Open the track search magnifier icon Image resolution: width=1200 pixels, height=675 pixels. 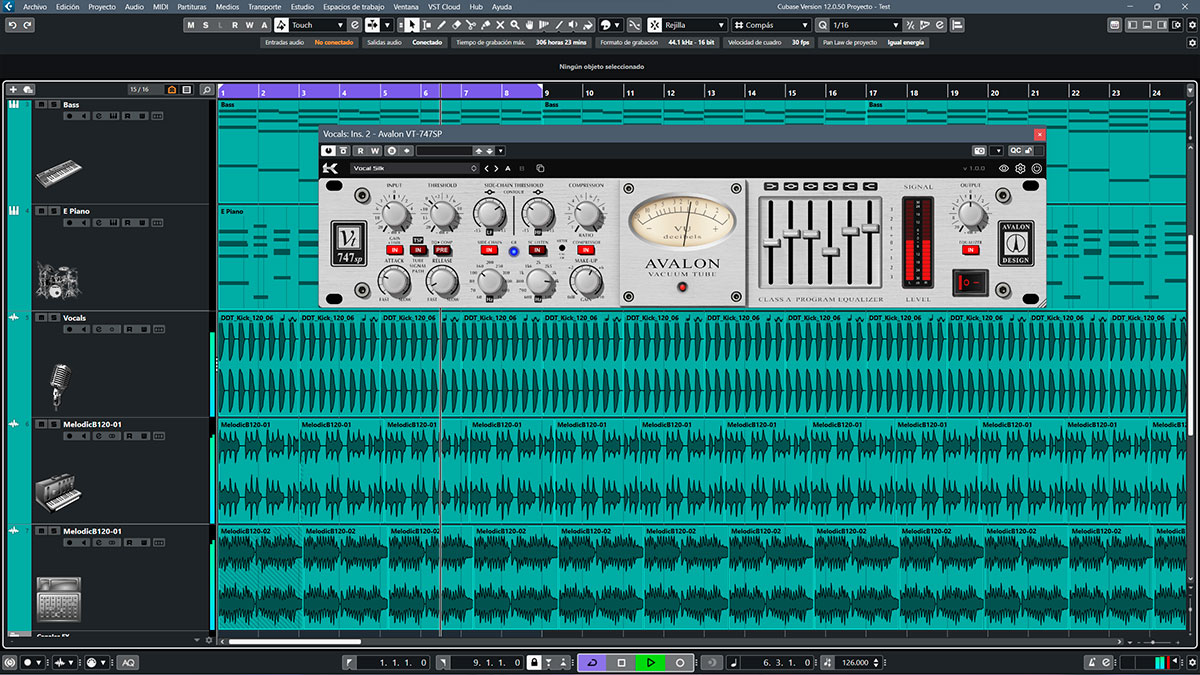(x=207, y=90)
